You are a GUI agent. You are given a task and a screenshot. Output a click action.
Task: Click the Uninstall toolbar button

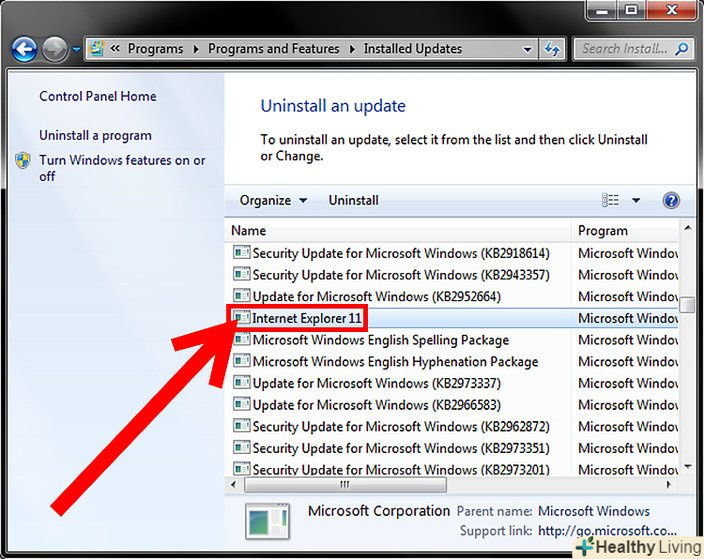coord(353,200)
